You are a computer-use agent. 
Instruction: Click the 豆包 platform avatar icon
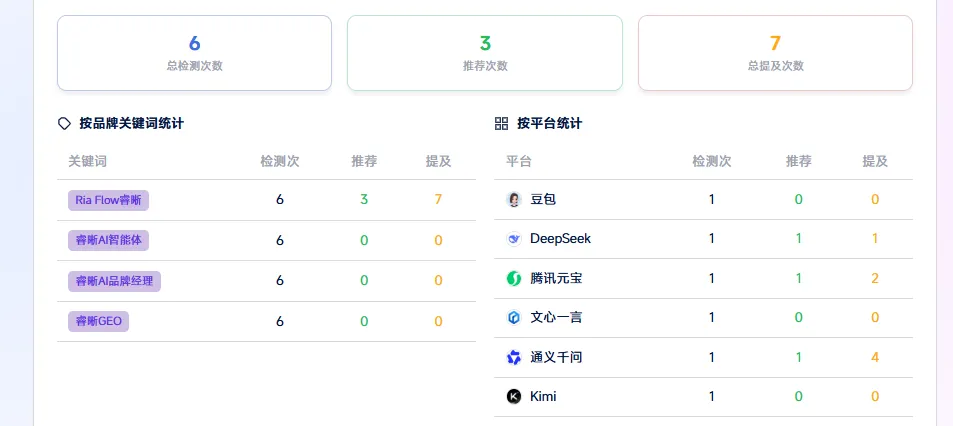(x=514, y=199)
